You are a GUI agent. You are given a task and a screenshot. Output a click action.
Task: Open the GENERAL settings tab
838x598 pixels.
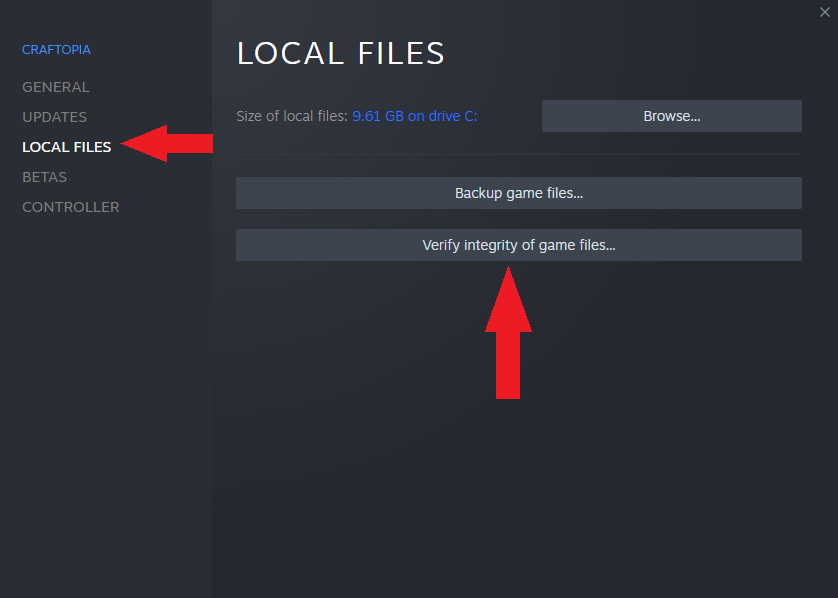click(56, 87)
